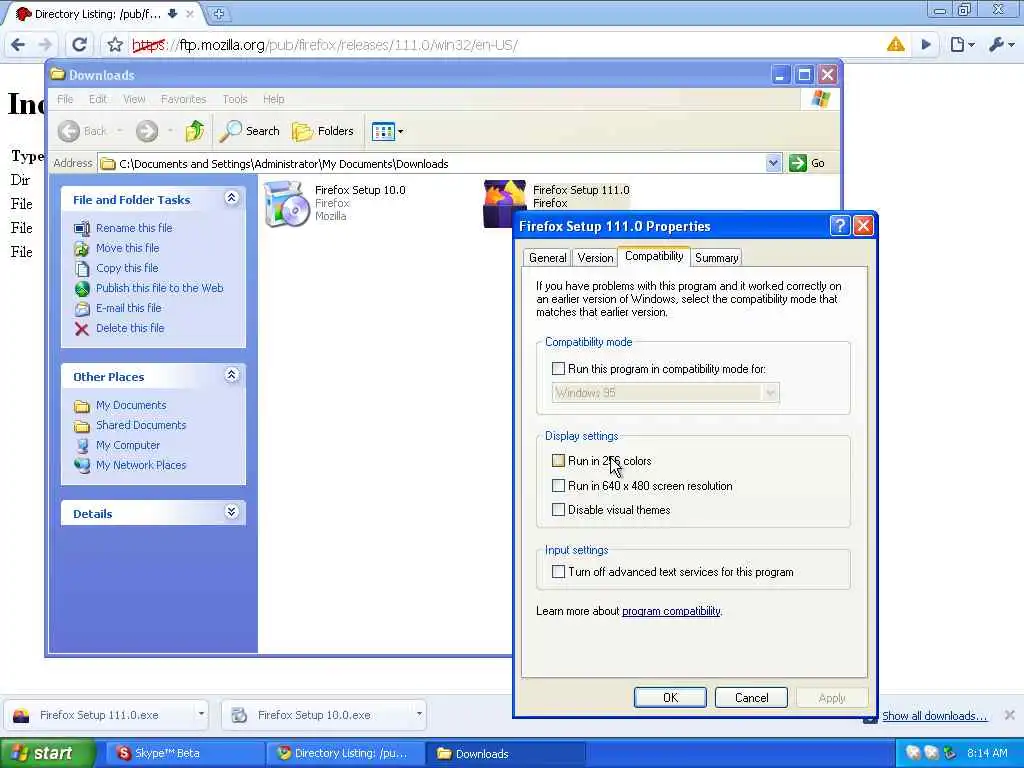Screen dimensions: 1024x768
Task: Open Firefox Setup 111.0.exe download item
Action: (99, 715)
